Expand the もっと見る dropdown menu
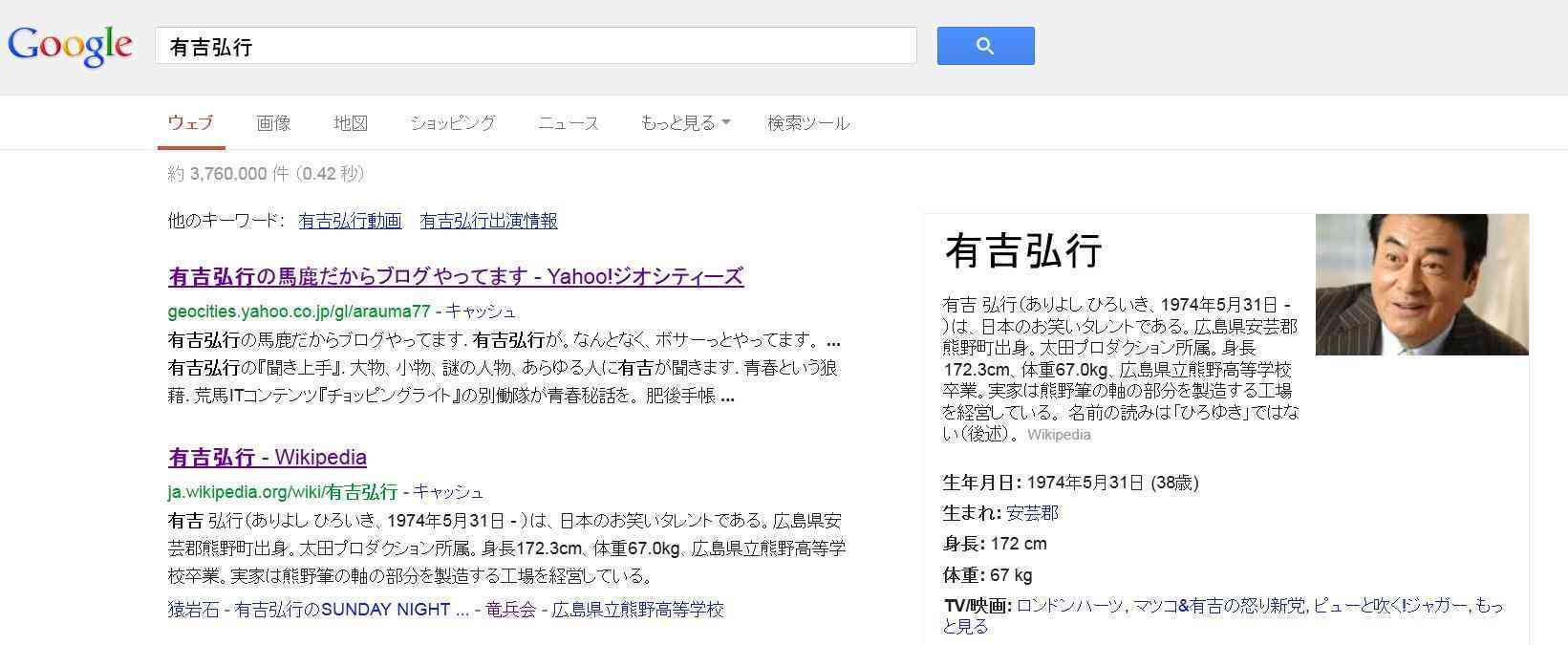Image resolution: width=1568 pixels, height=645 pixels. (x=685, y=123)
